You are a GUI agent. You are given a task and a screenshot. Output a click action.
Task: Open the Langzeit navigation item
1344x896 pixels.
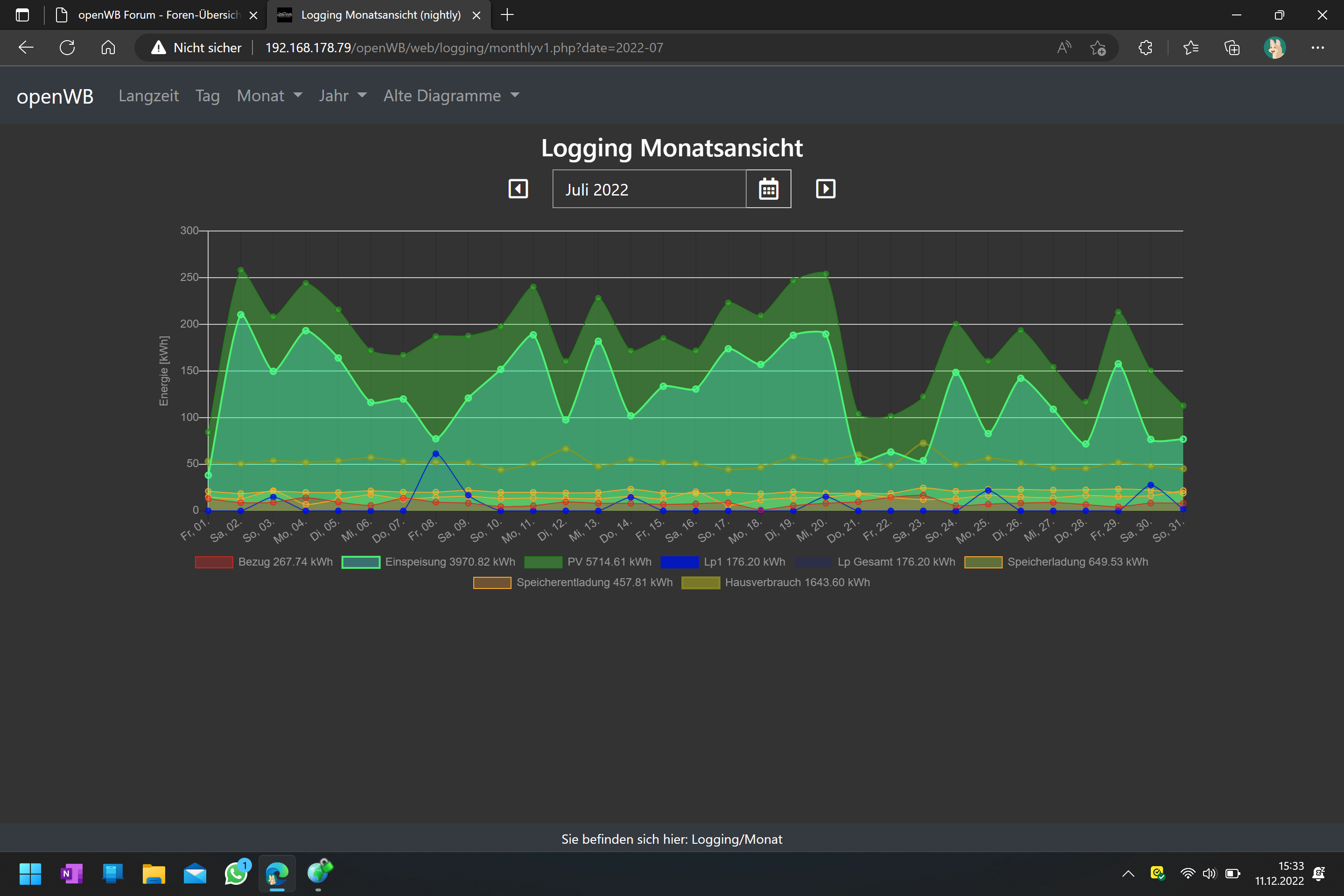[x=148, y=95]
